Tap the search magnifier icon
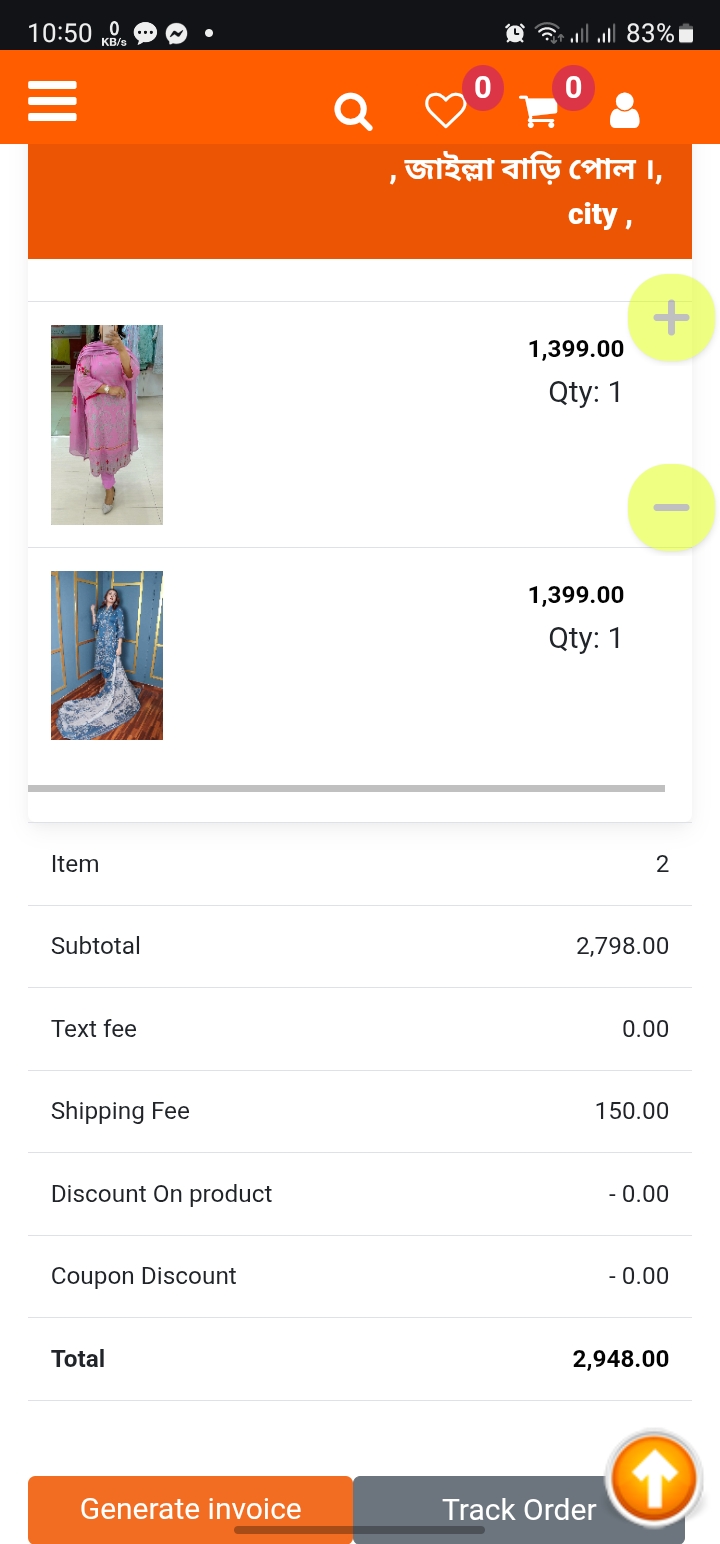720x1544 pixels. [x=353, y=112]
